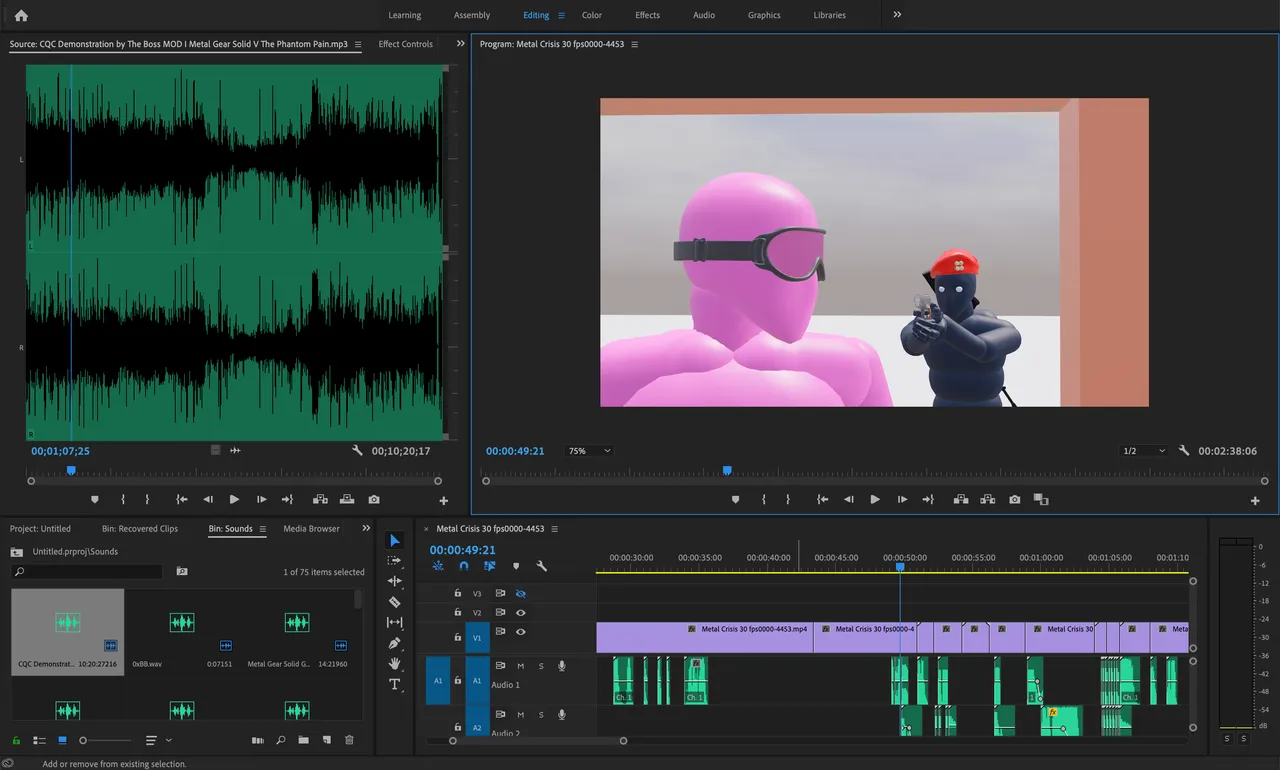Toggle V2 track output eye
The width and height of the screenshot is (1280, 770).
(x=520, y=612)
